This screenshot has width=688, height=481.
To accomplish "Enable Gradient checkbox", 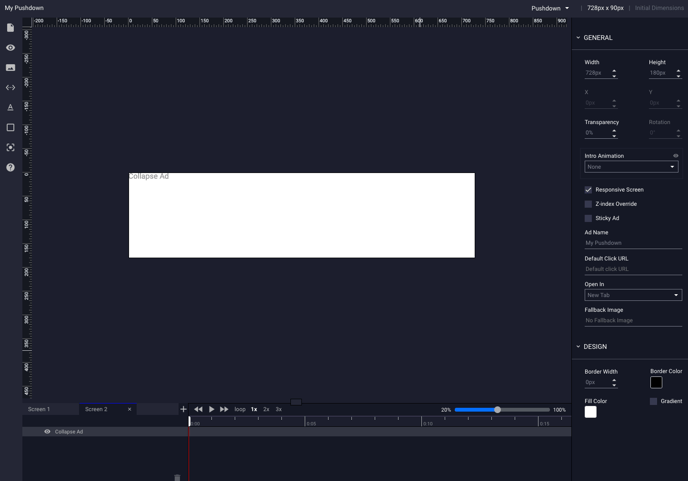I will [x=653, y=401].
